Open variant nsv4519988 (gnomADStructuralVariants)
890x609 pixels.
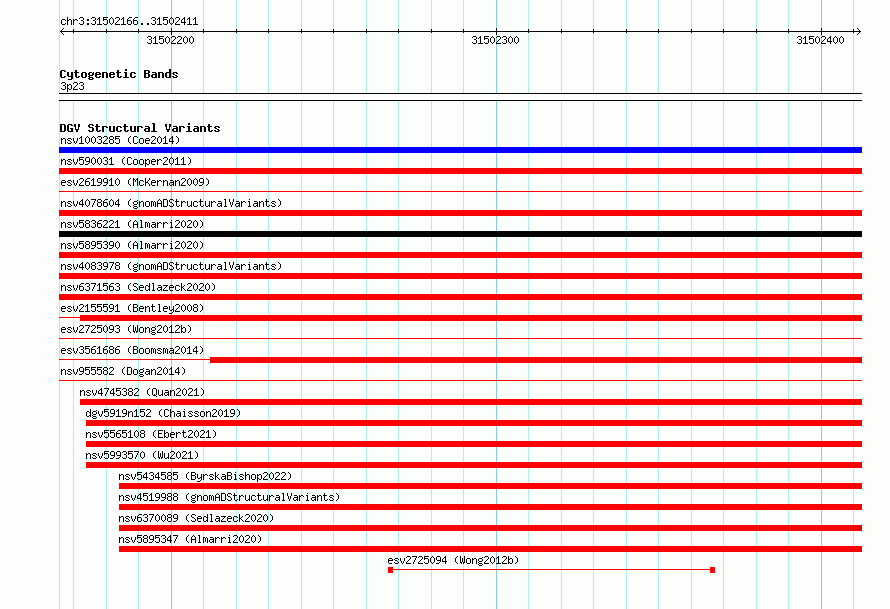tap(229, 497)
